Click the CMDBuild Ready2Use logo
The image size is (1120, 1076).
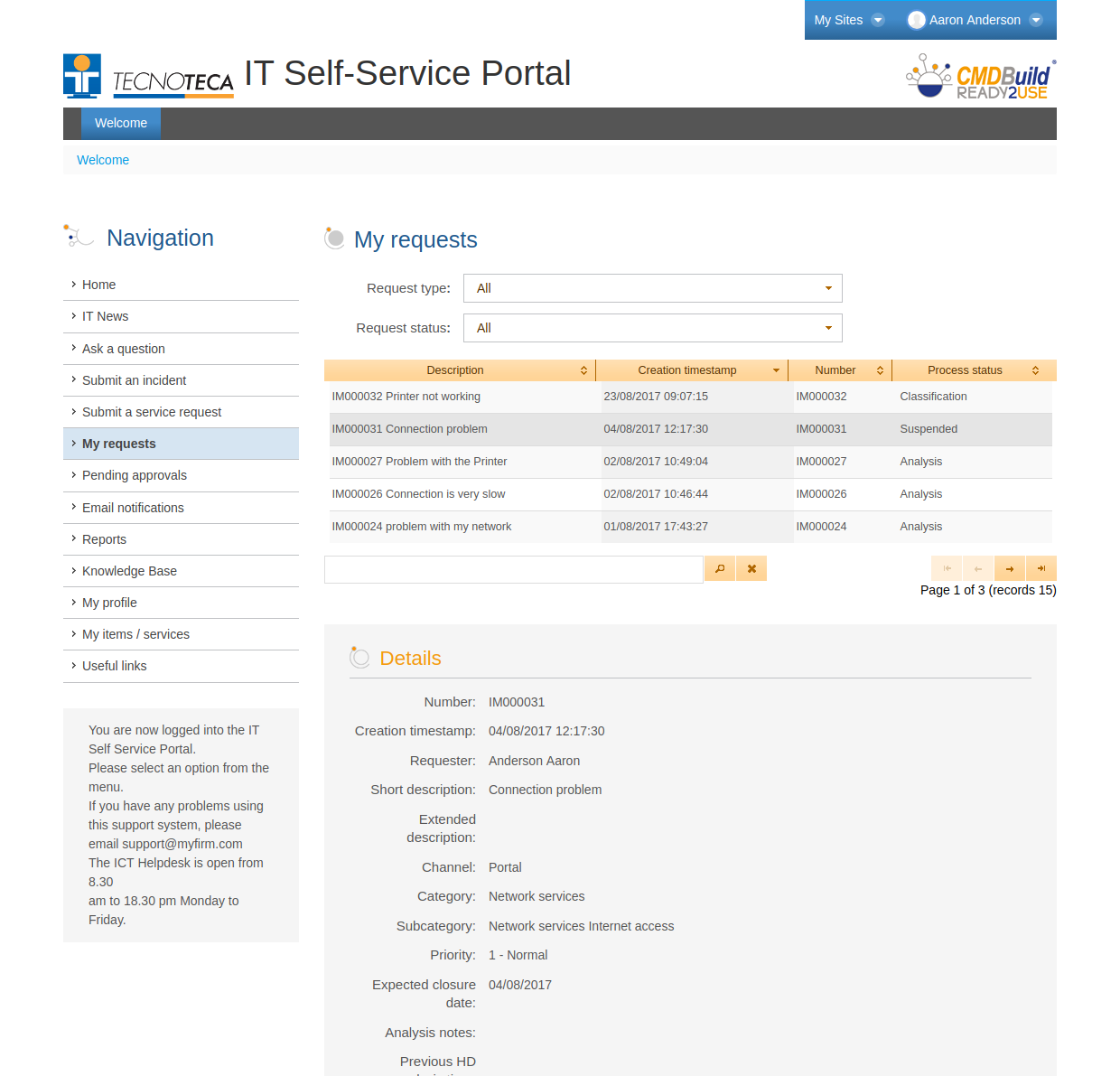tap(981, 78)
